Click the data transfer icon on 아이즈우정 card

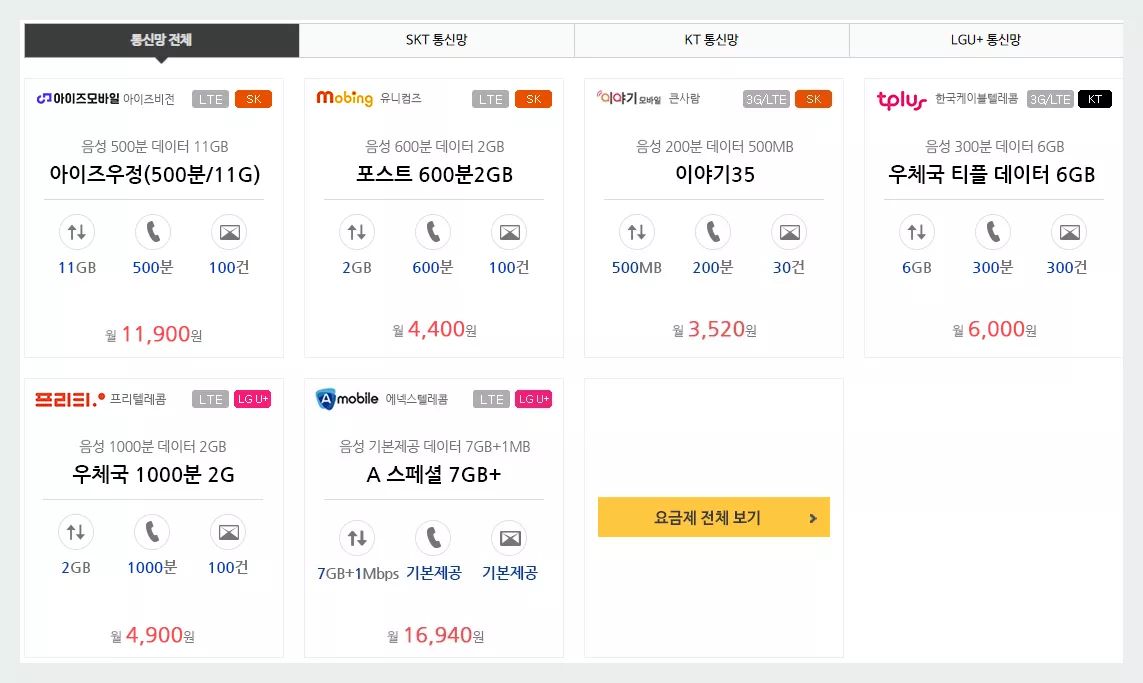coord(77,233)
